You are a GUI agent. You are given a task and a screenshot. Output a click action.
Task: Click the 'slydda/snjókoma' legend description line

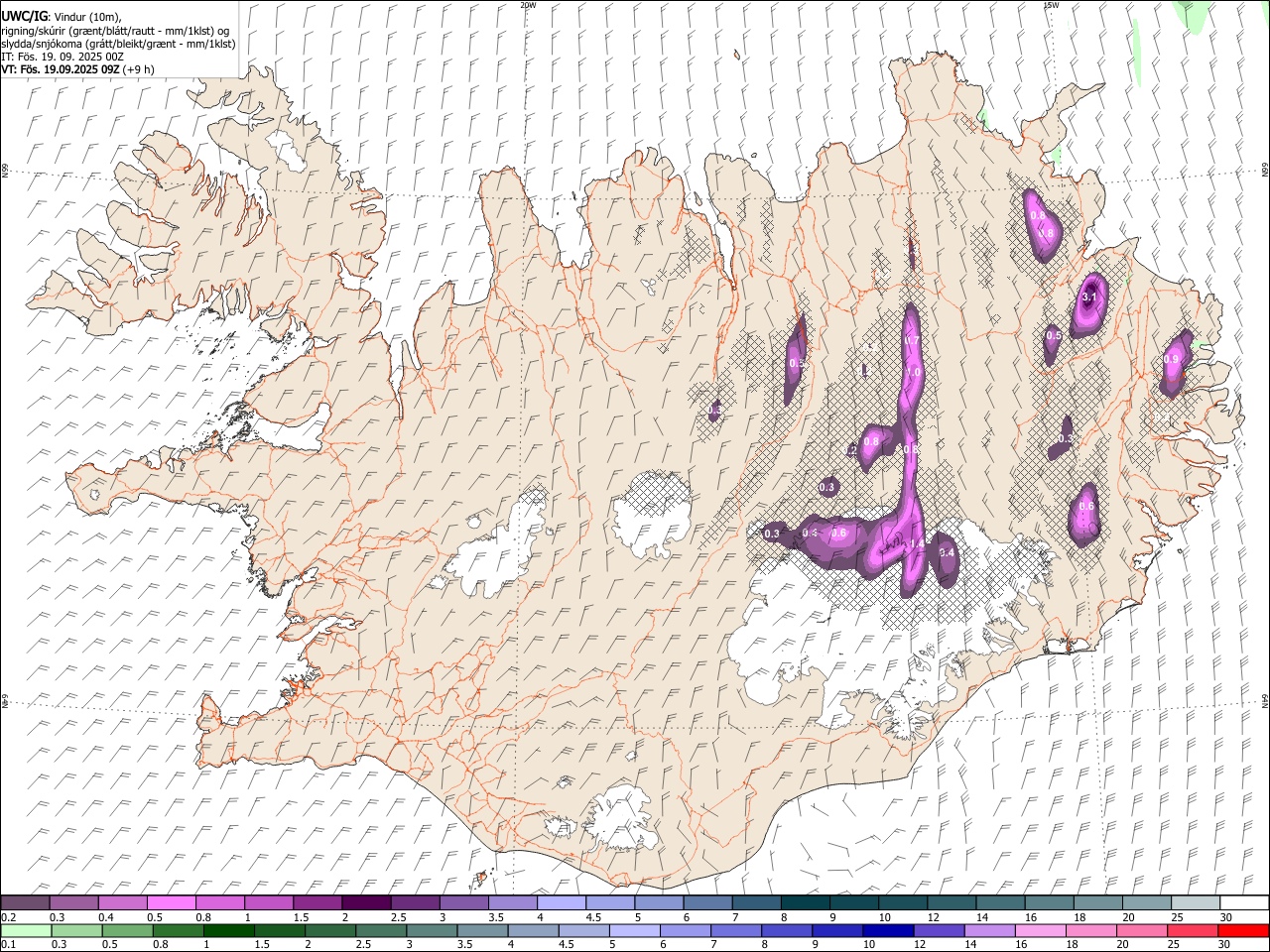(x=118, y=45)
